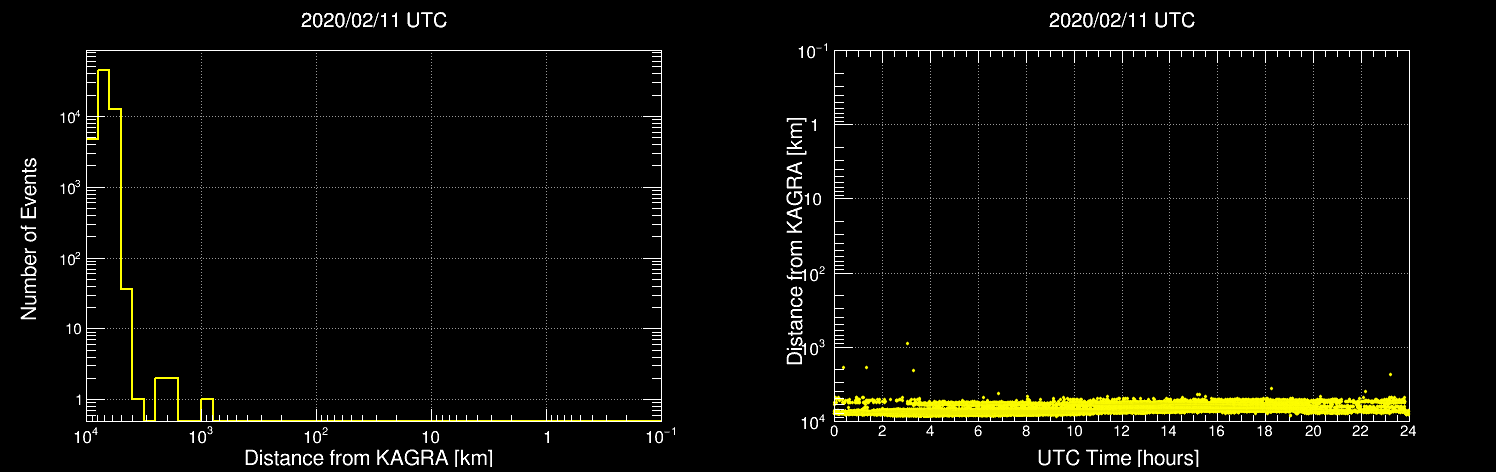The width and height of the screenshot is (1496, 472).
Task: Click the 16 tick on UTC Time axis
Action: pos(1218,431)
